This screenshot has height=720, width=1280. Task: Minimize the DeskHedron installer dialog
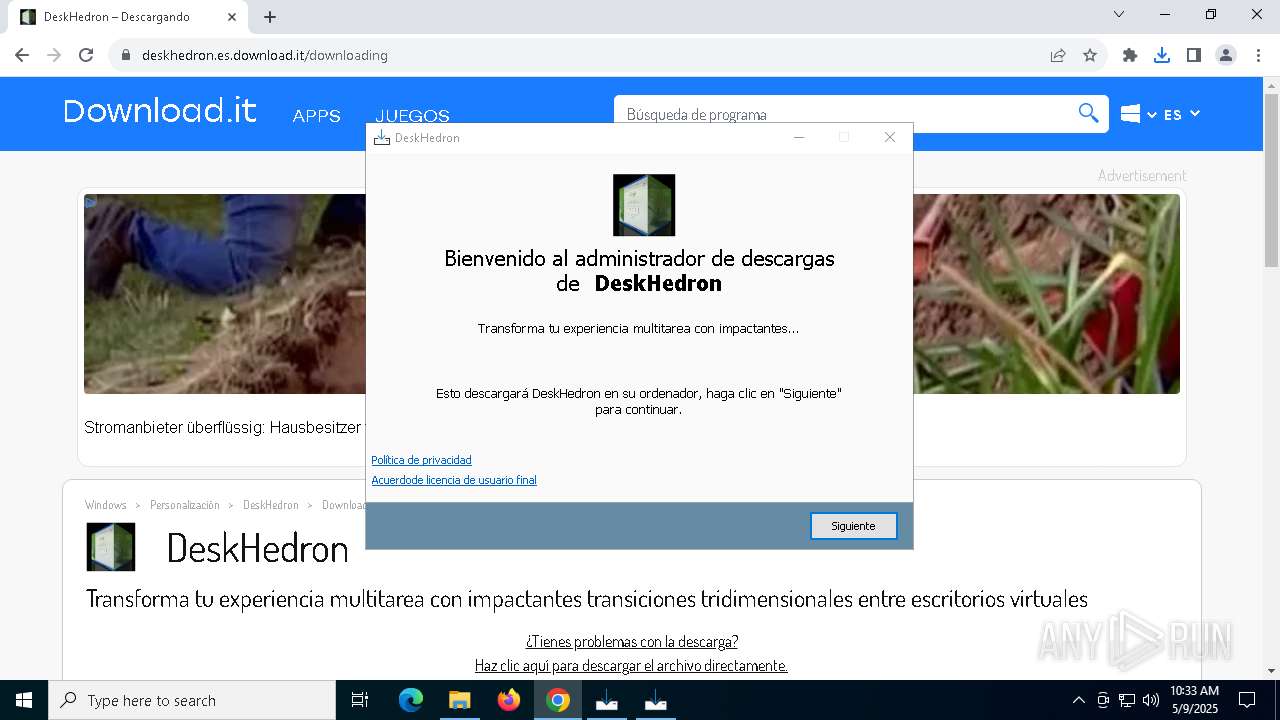click(x=799, y=138)
